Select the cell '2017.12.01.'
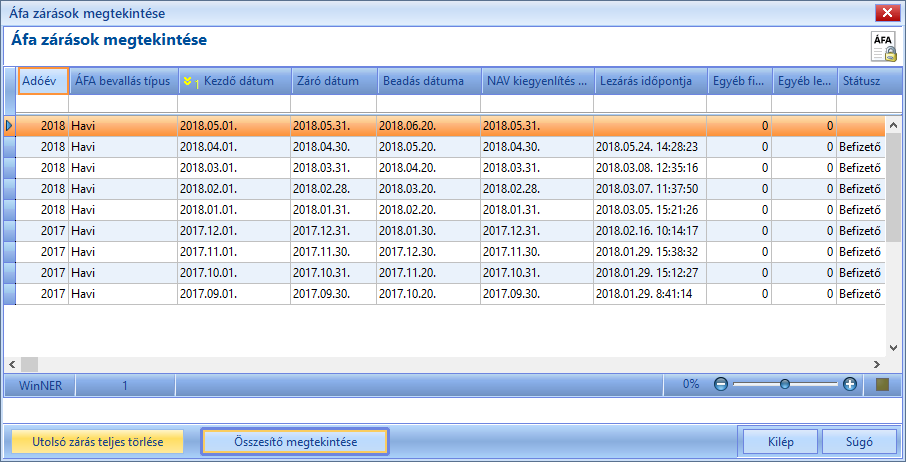This screenshot has width=906, height=462. [234, 231]
